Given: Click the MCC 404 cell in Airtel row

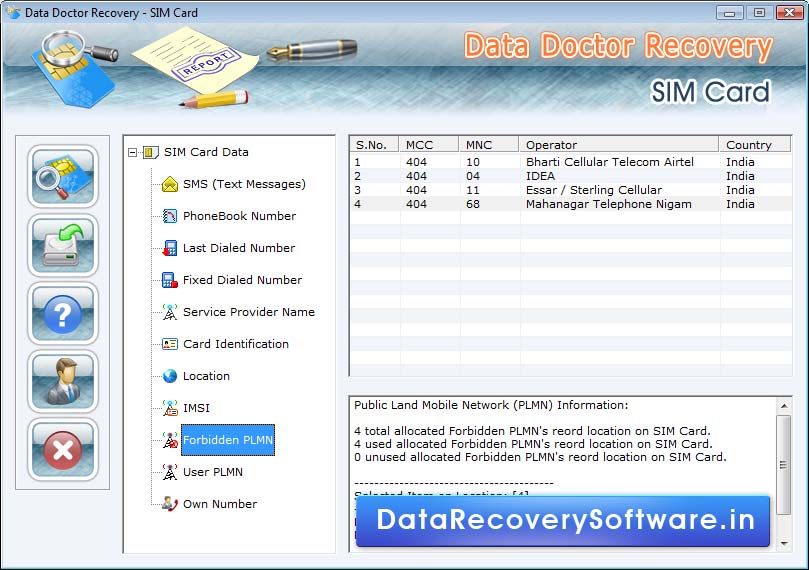Looking at the screenshot, I should 416,162.
